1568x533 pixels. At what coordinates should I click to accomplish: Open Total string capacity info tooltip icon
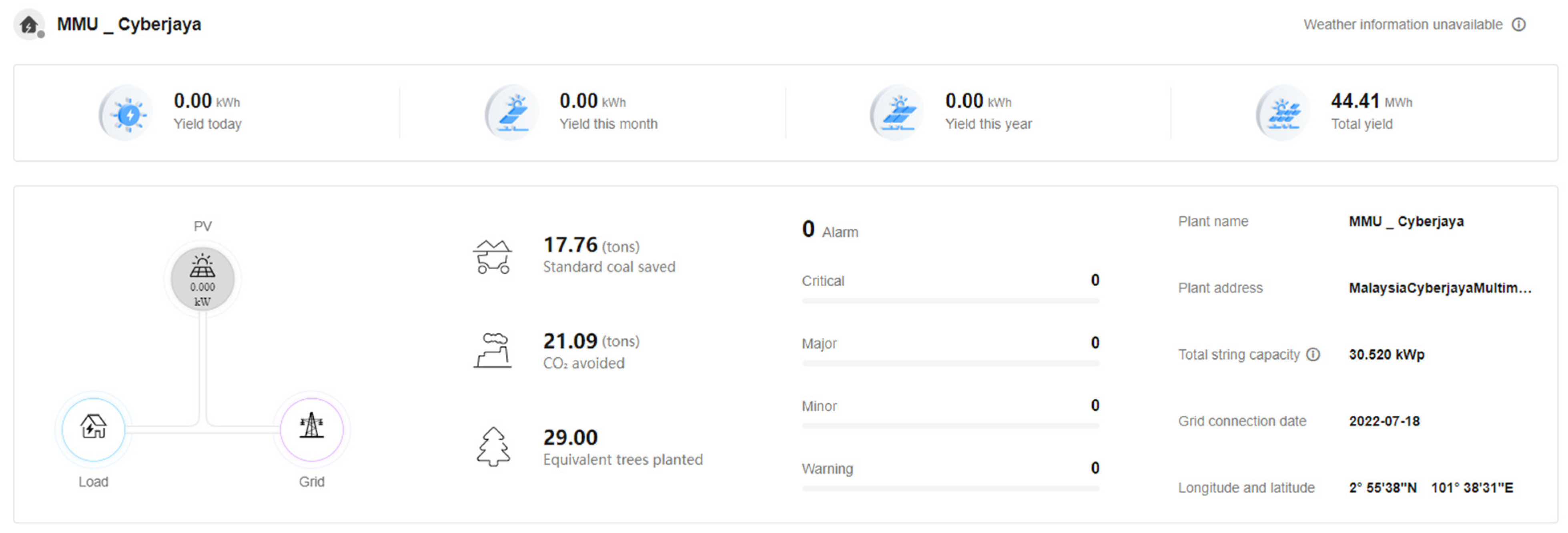point(1313,355)
